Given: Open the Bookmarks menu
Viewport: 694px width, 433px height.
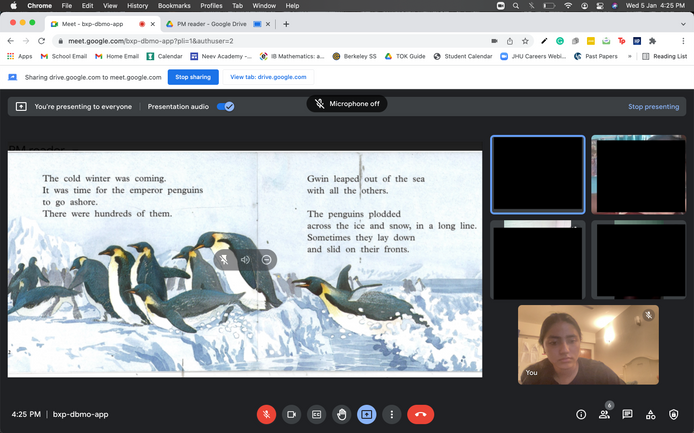Looking at the screenshot, I should click(x=174, y=6).
